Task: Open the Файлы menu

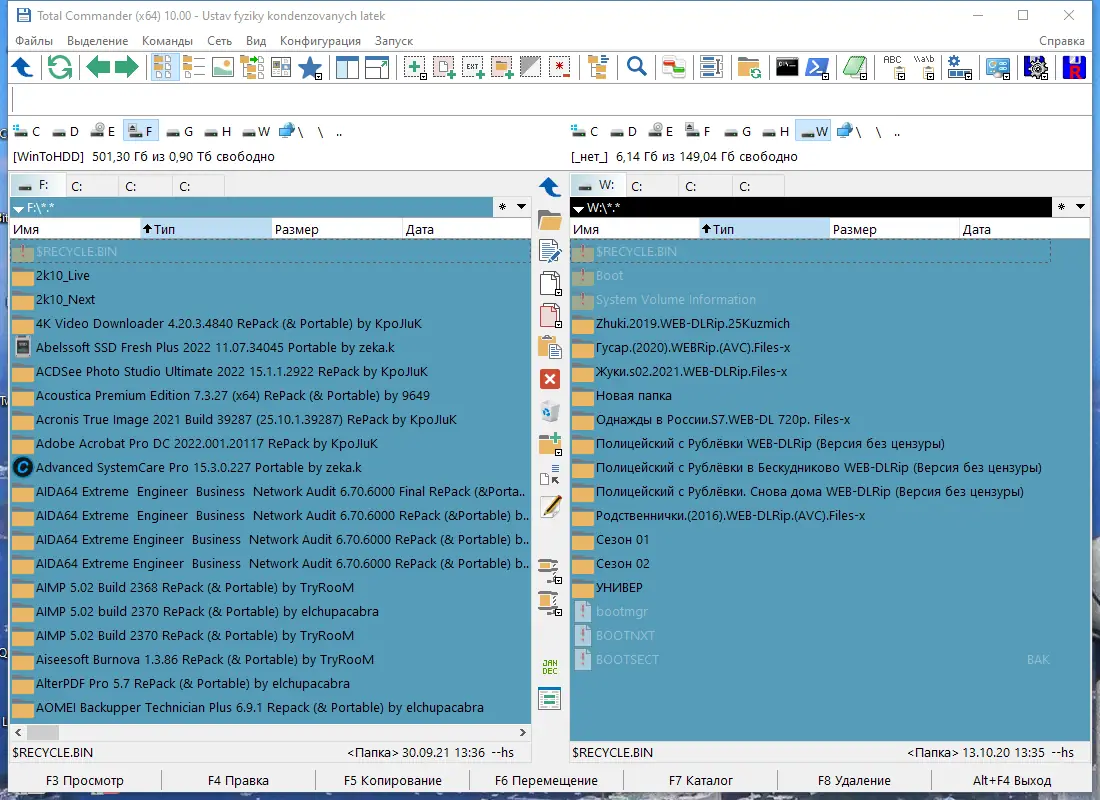Action: point(34,41)
